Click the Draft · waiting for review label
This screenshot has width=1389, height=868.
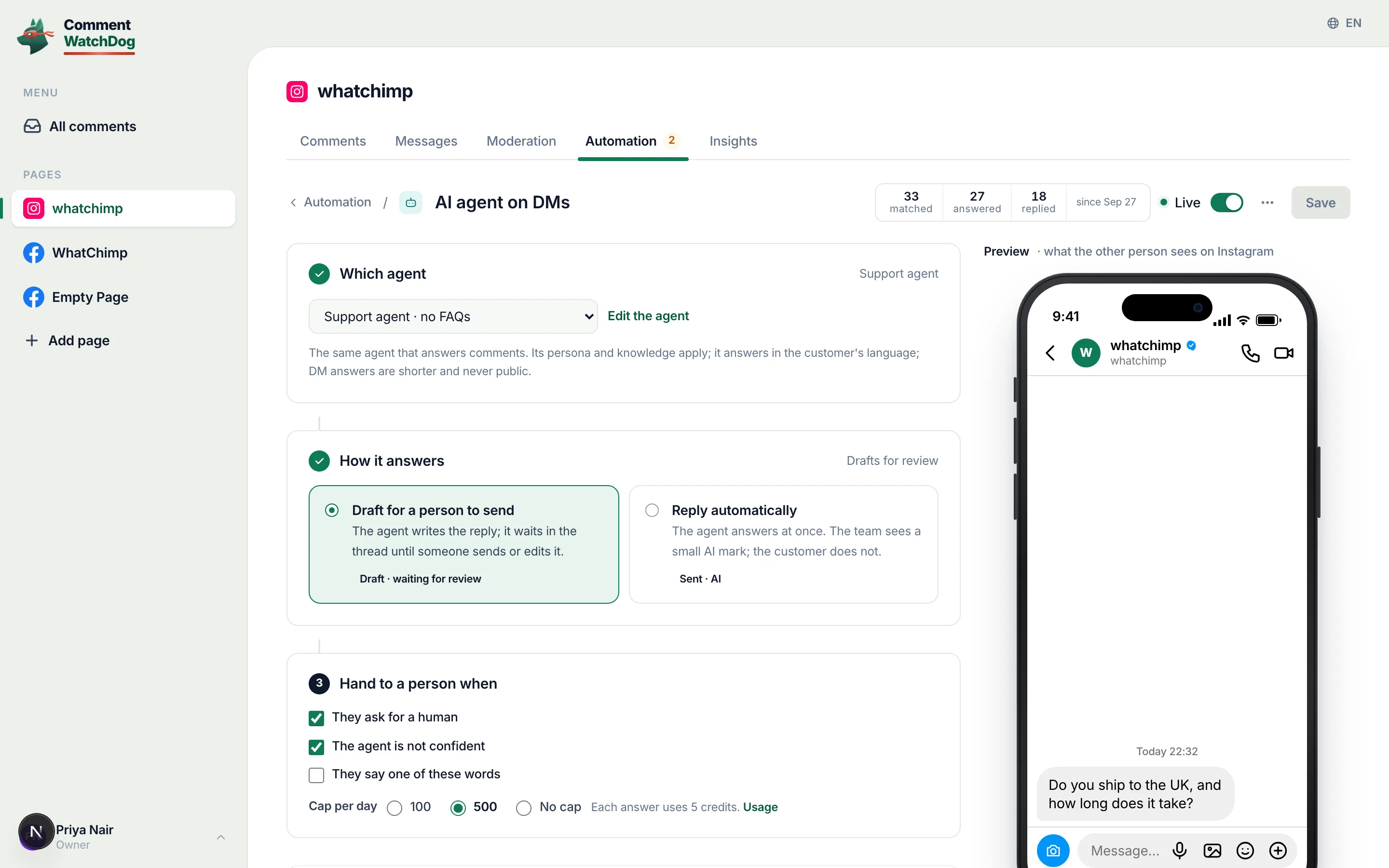[x=420, y=579]
